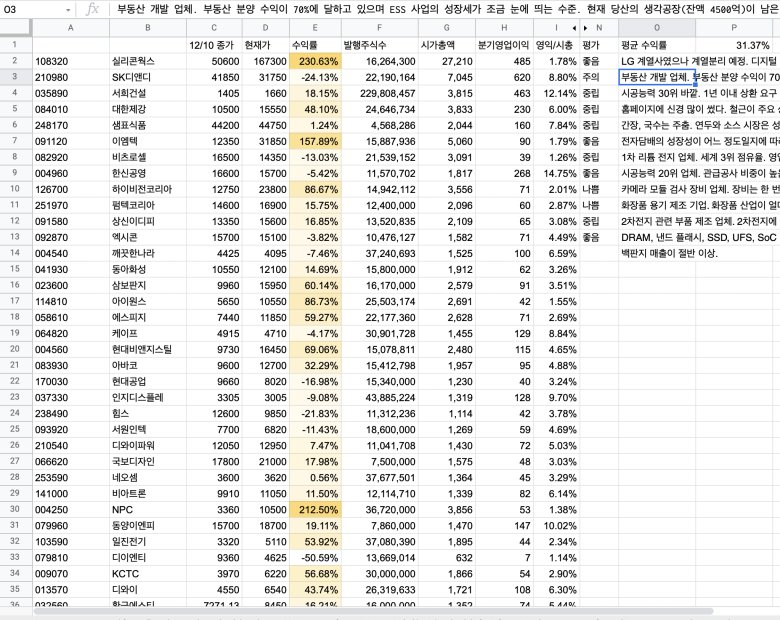Viewport: 780px width, 620px height.
Task: Click cell 엑시콘
Action: pyautogui.click(x=148, y=237)
